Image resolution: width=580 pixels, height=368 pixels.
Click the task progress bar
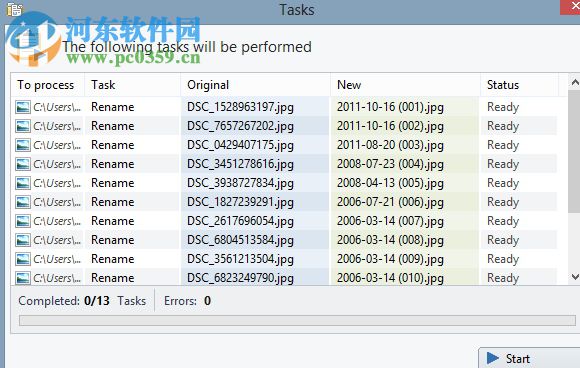tap(297, 320)
